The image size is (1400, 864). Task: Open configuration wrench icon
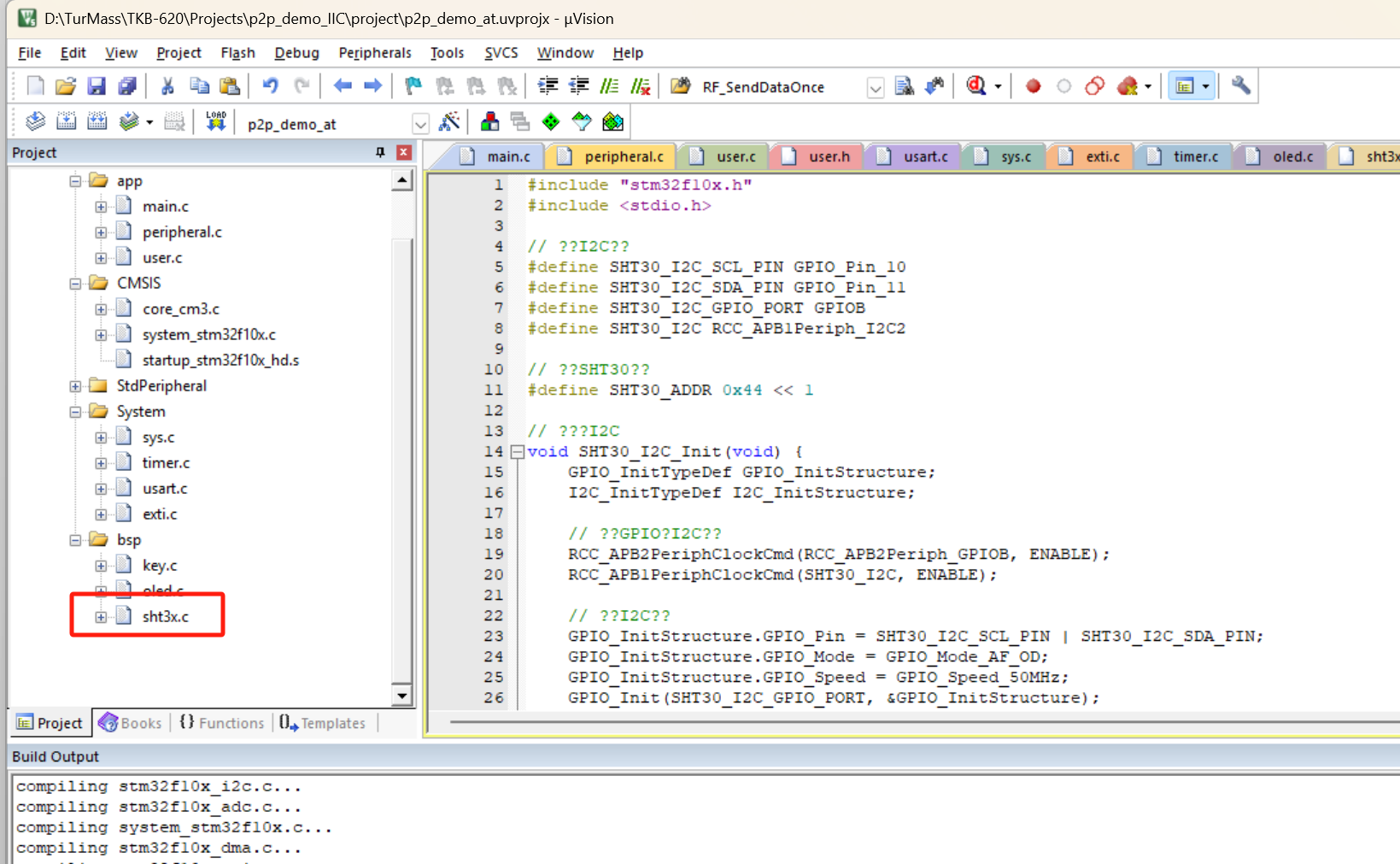pyautogui.click(x=1241, y=85)
